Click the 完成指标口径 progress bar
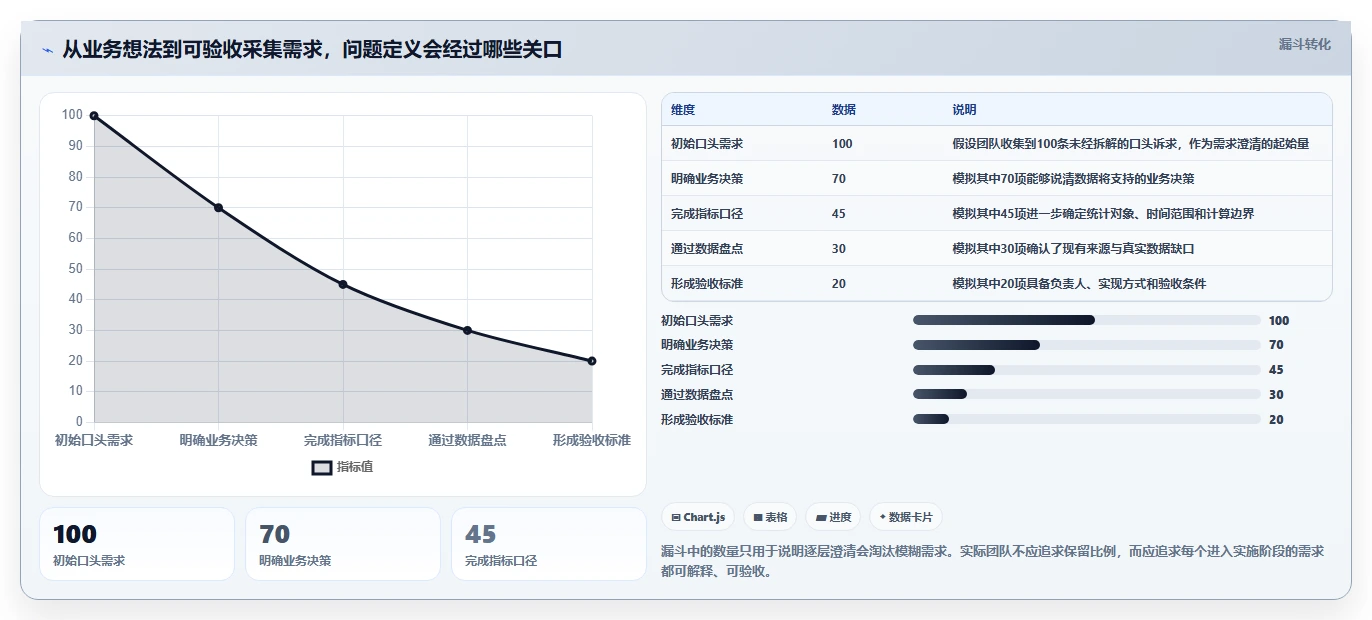The height and width of the screenshot is (620, 1372). click(1087, 370)
